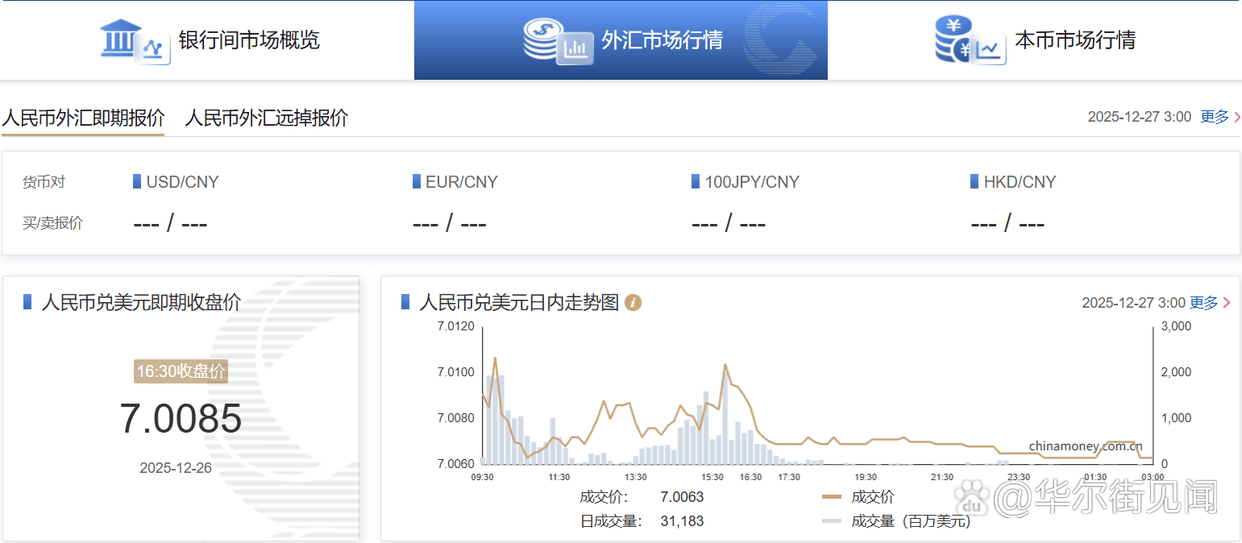Click the 16:30收盘价 label badge

181,372
